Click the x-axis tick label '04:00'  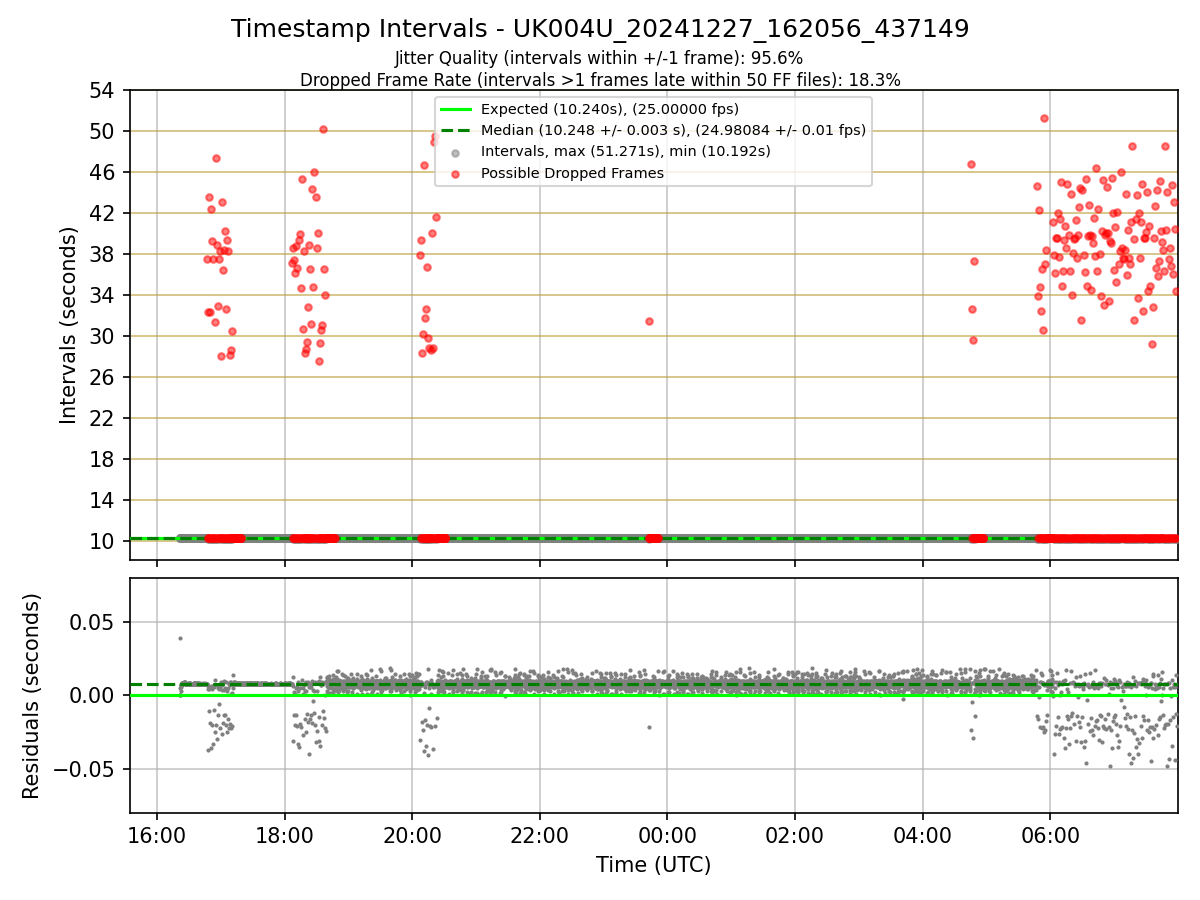click(x=922, y=835)
